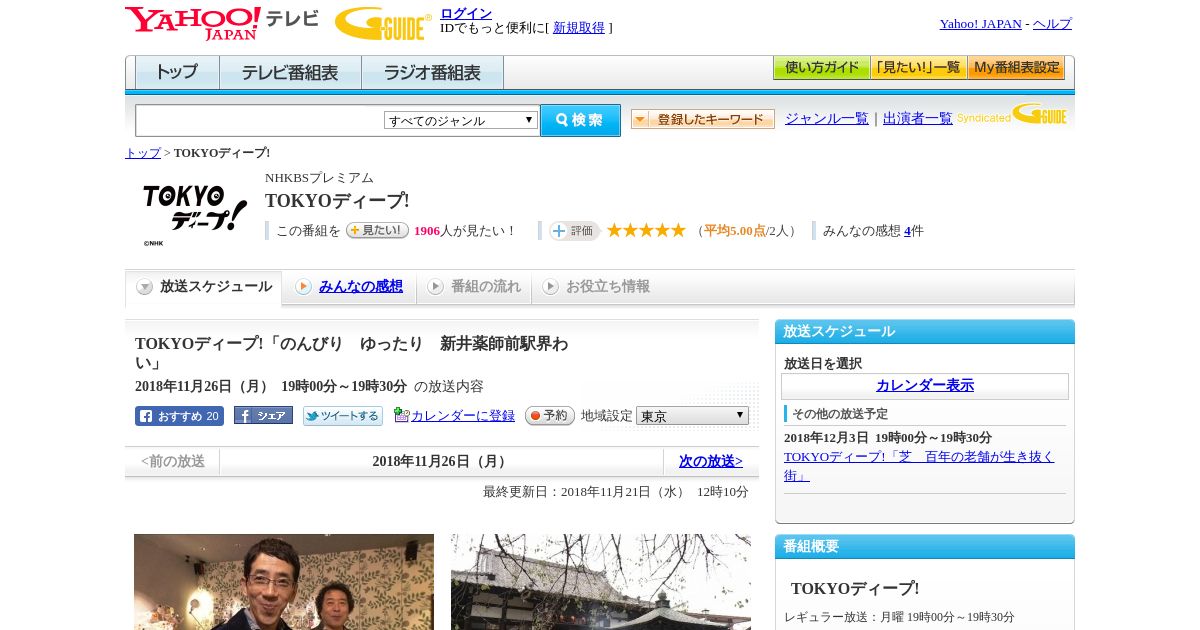Click calendar icon beside カレンダーに登録
1200x630 pixels.
[401, 415]
